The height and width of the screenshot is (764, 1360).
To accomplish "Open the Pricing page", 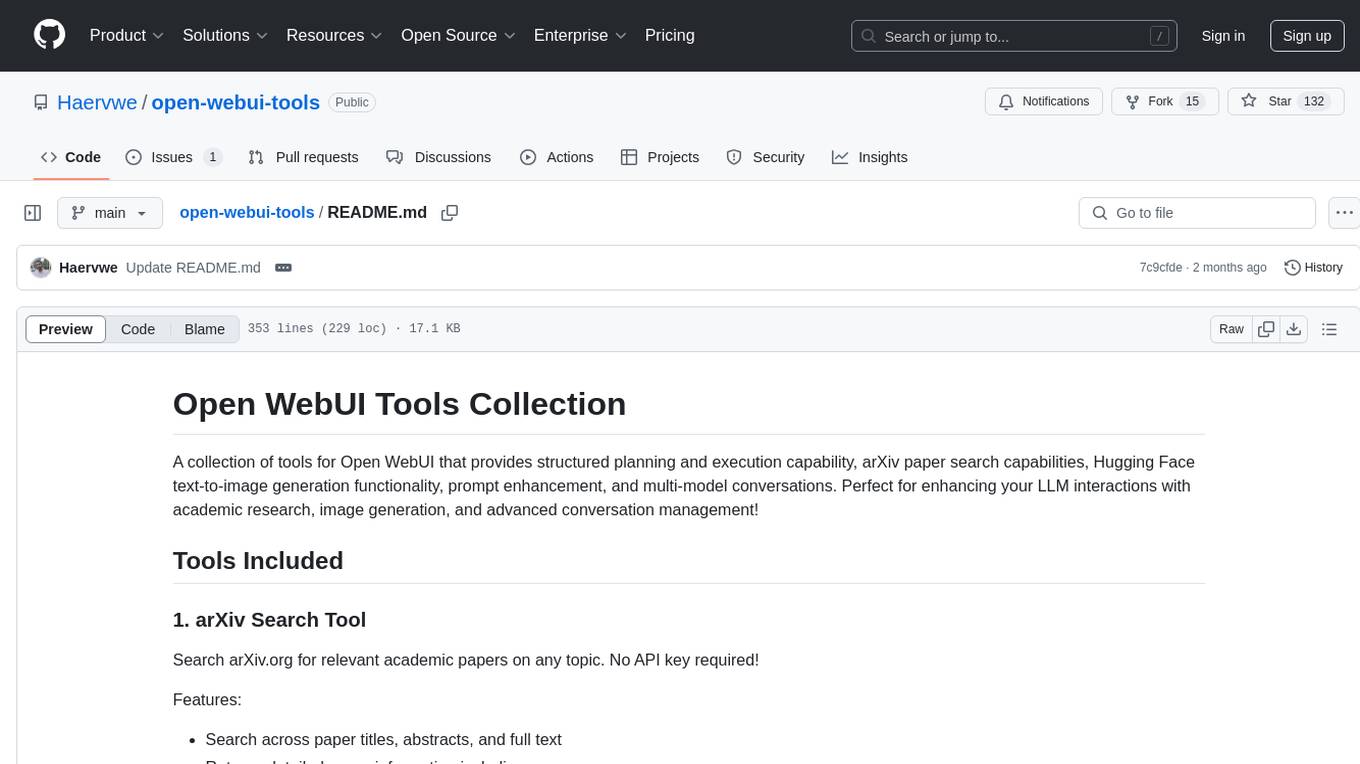I will pyautogui.click(x=670, y=35).
